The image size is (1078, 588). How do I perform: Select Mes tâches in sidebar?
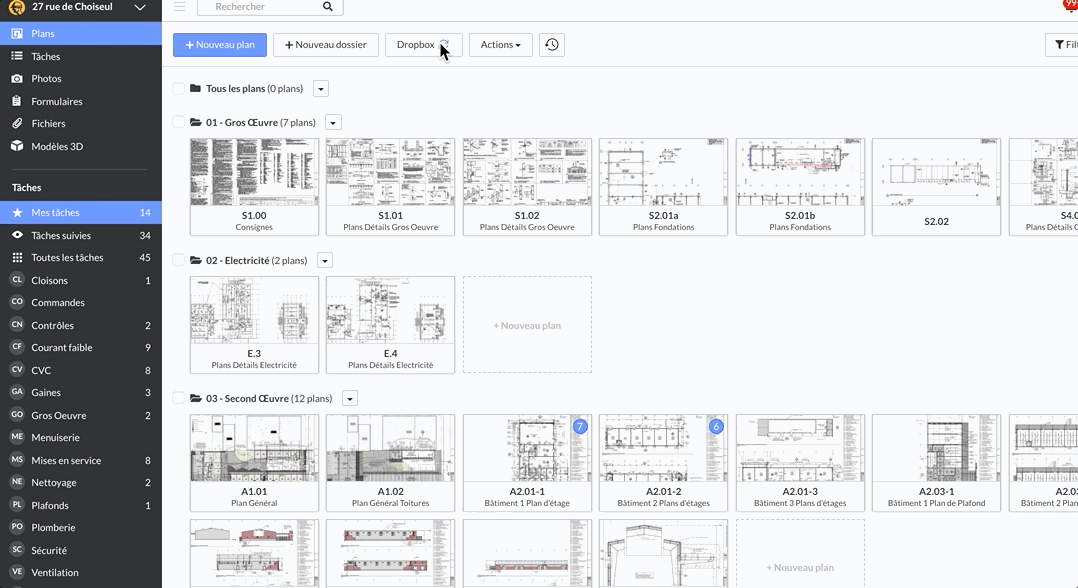56,213
